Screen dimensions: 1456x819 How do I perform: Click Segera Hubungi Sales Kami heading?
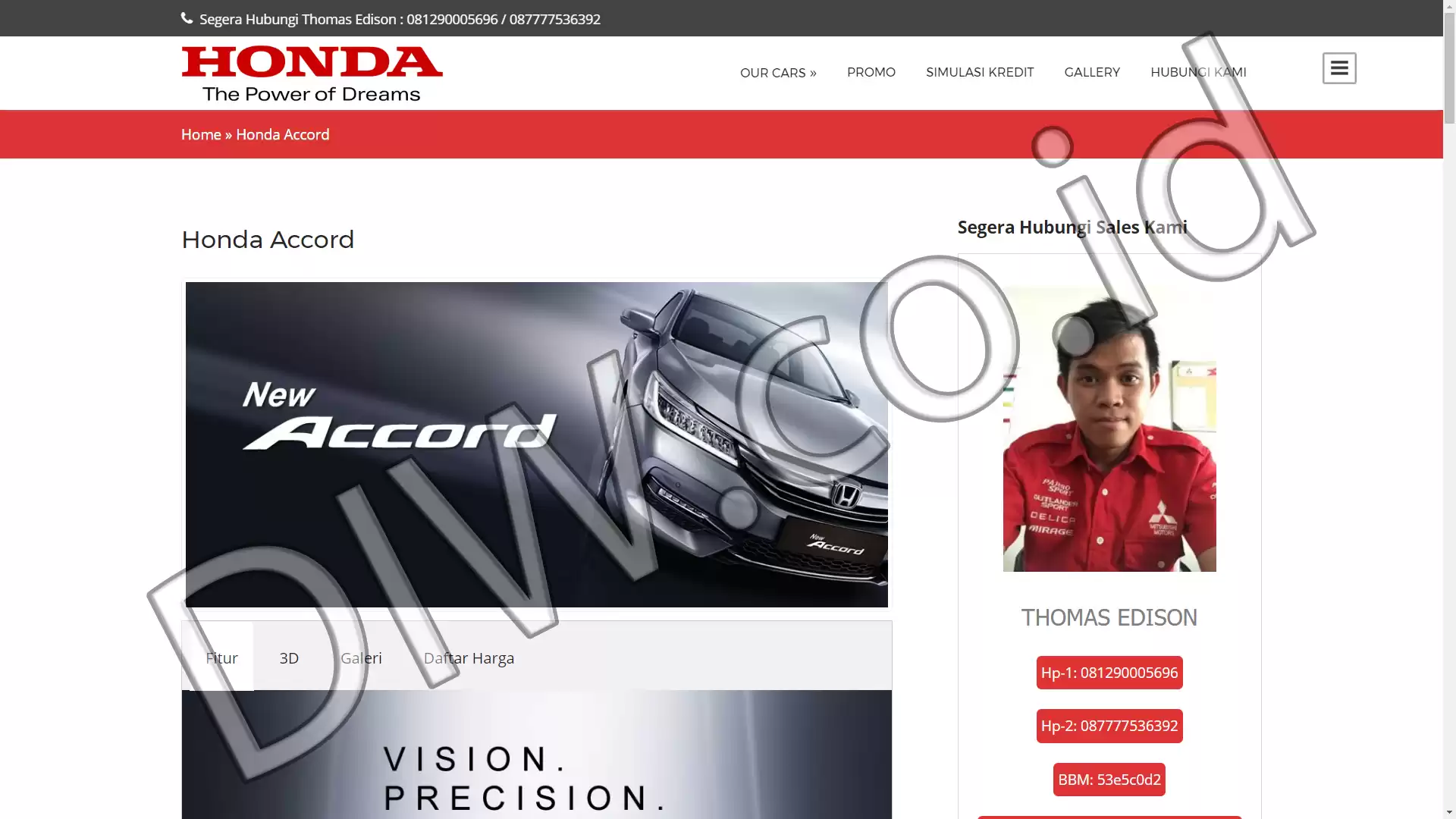click(x=1072, y=227)
